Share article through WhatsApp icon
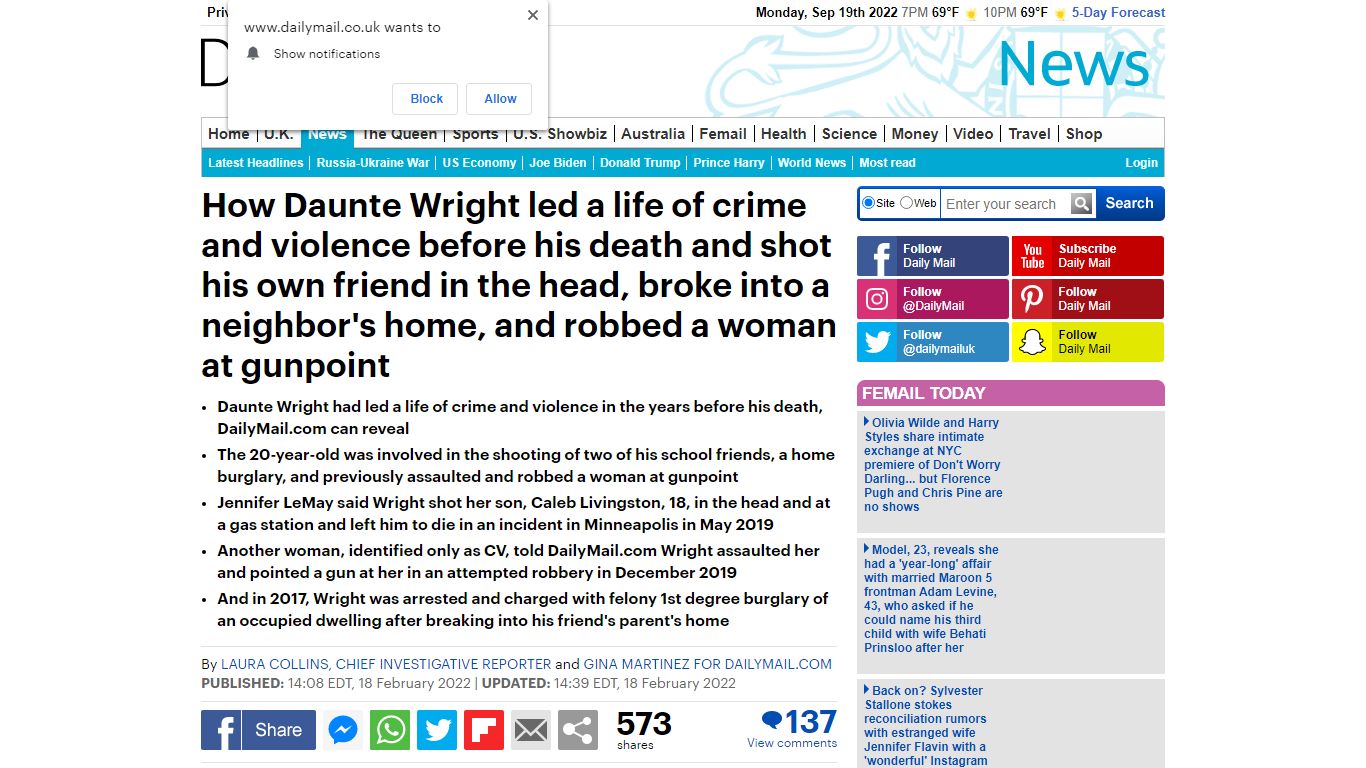 (390, 730)
